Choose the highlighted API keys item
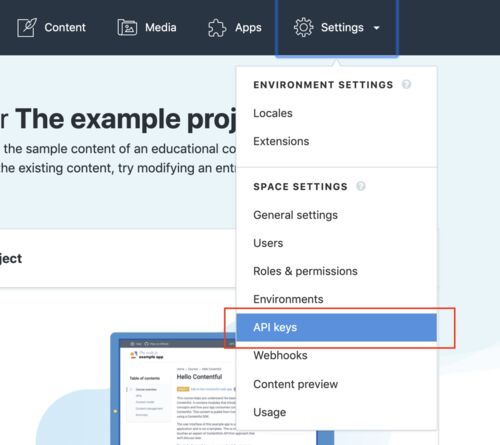The image size is (500, 445). coord(337,327)
